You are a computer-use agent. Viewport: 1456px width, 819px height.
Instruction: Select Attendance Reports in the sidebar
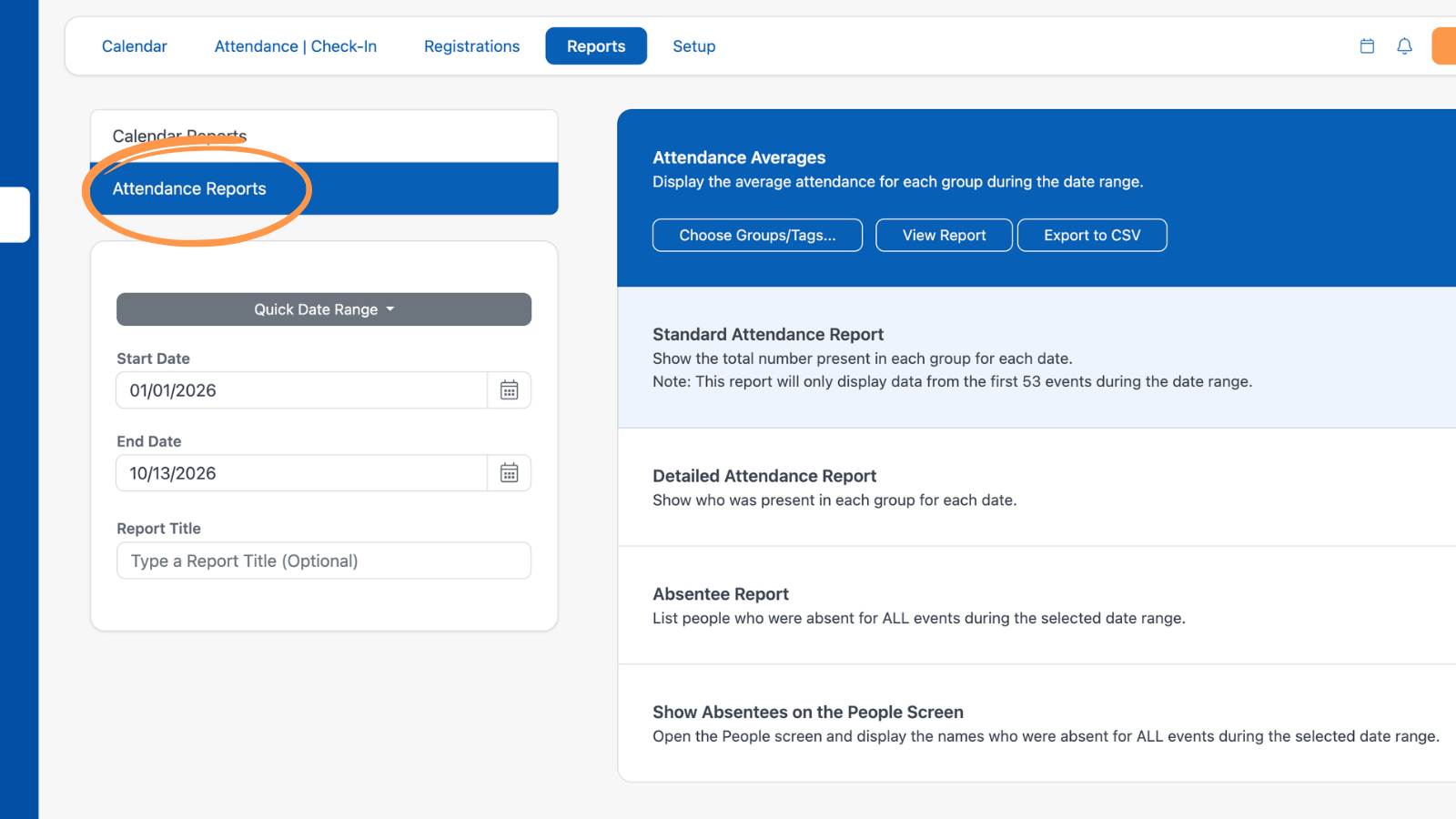324,188
